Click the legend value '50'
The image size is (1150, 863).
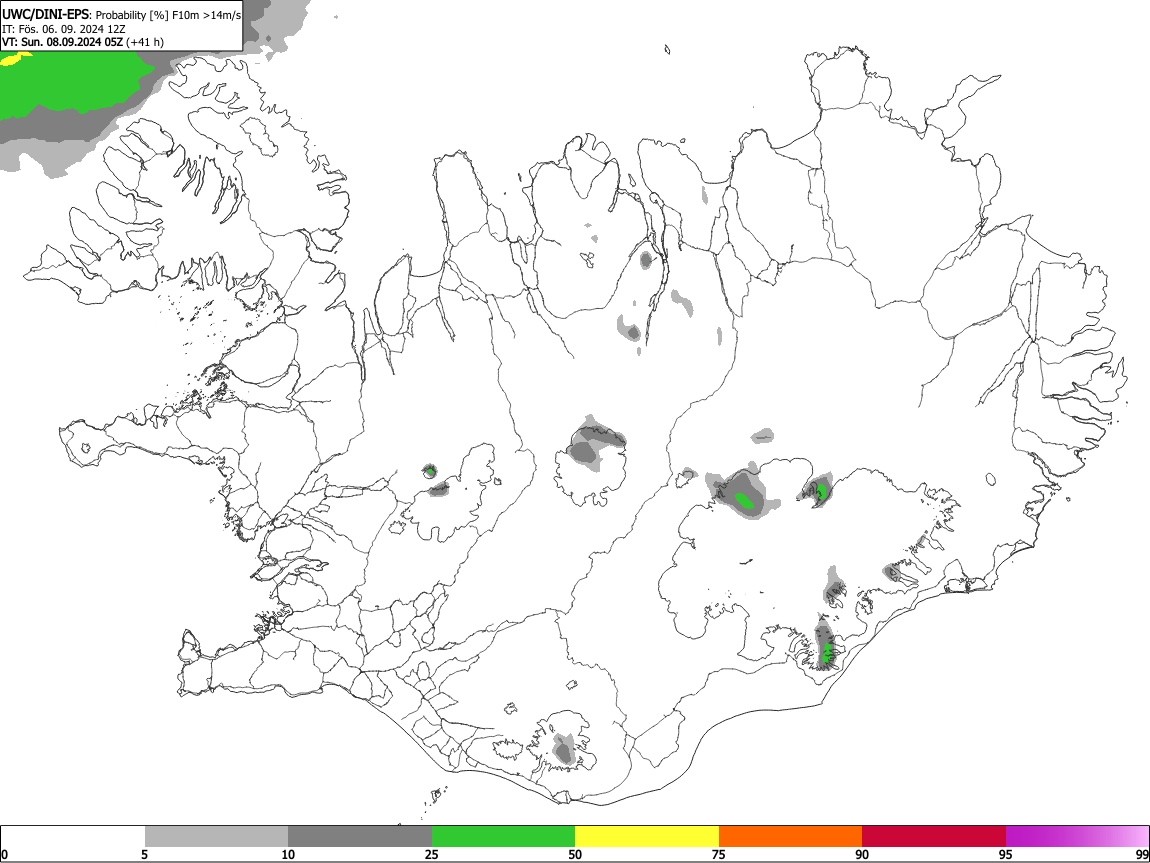(x=575, y=855)
